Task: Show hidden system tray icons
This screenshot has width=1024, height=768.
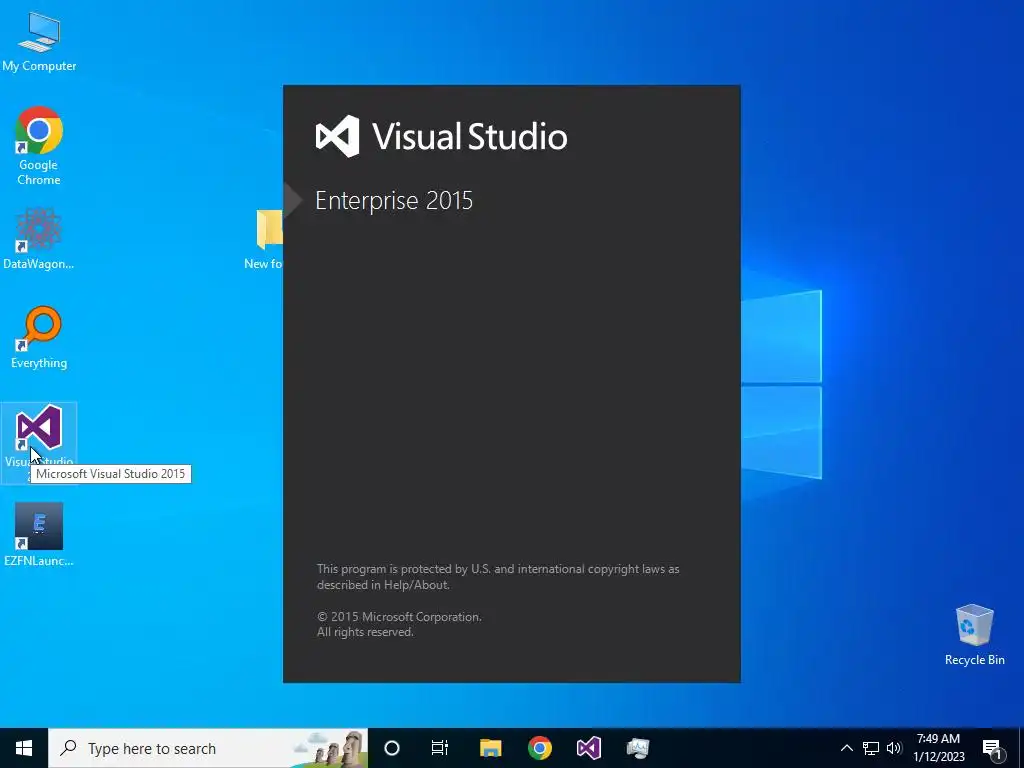Action: 846,748
